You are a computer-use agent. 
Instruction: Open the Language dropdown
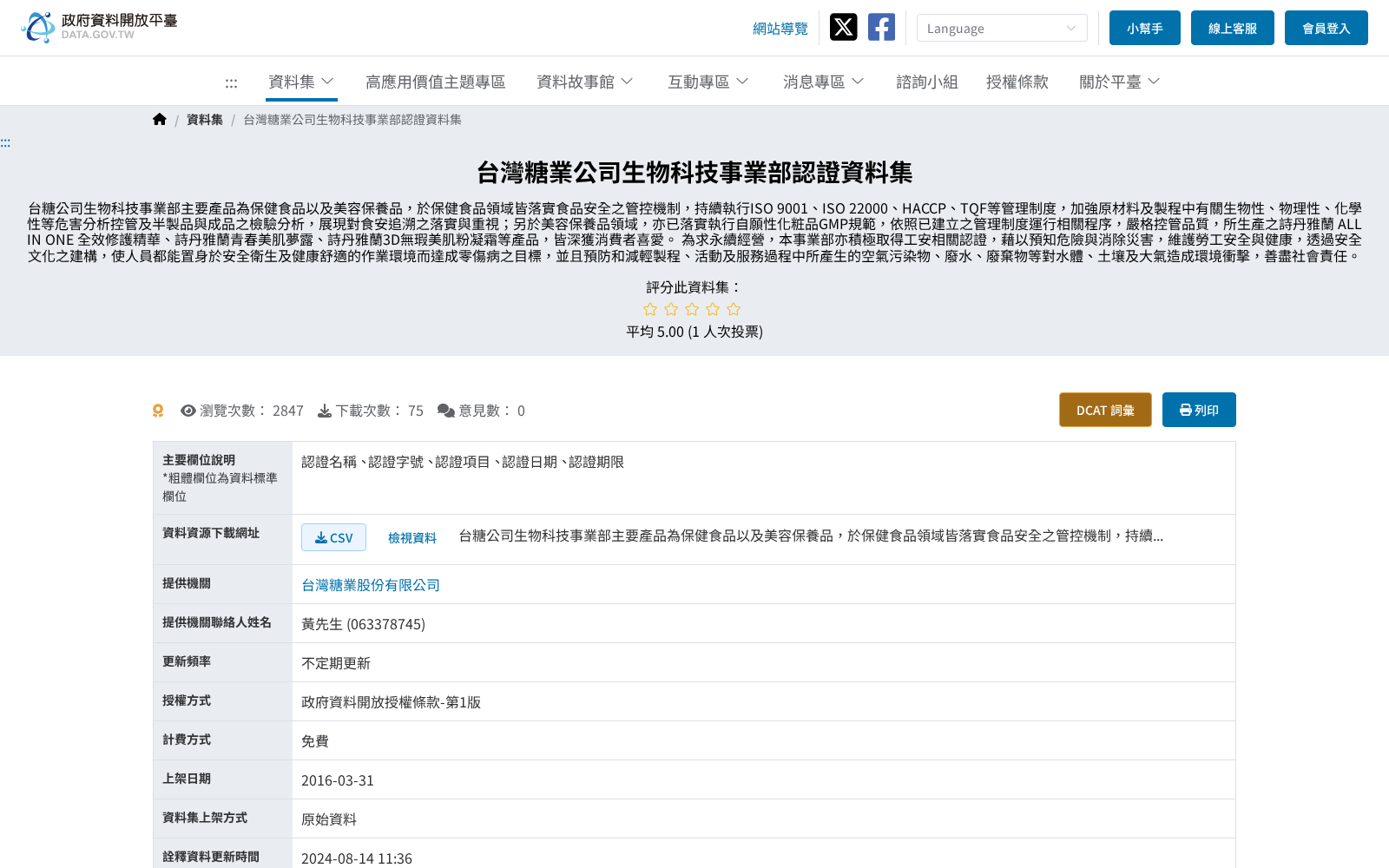[x=1002, y=28]
